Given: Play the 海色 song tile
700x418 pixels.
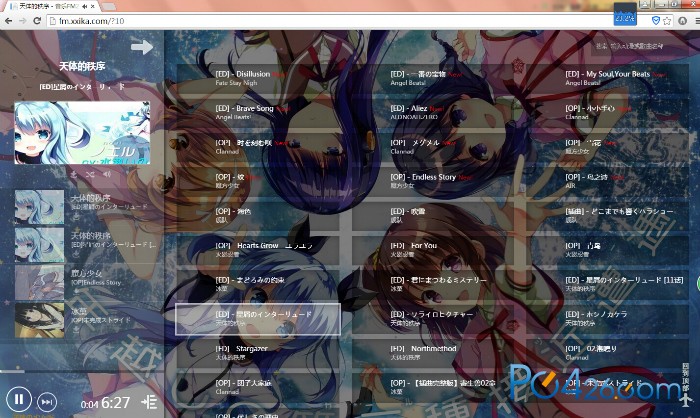Looking at the screenshot, I should click(258, 216).
